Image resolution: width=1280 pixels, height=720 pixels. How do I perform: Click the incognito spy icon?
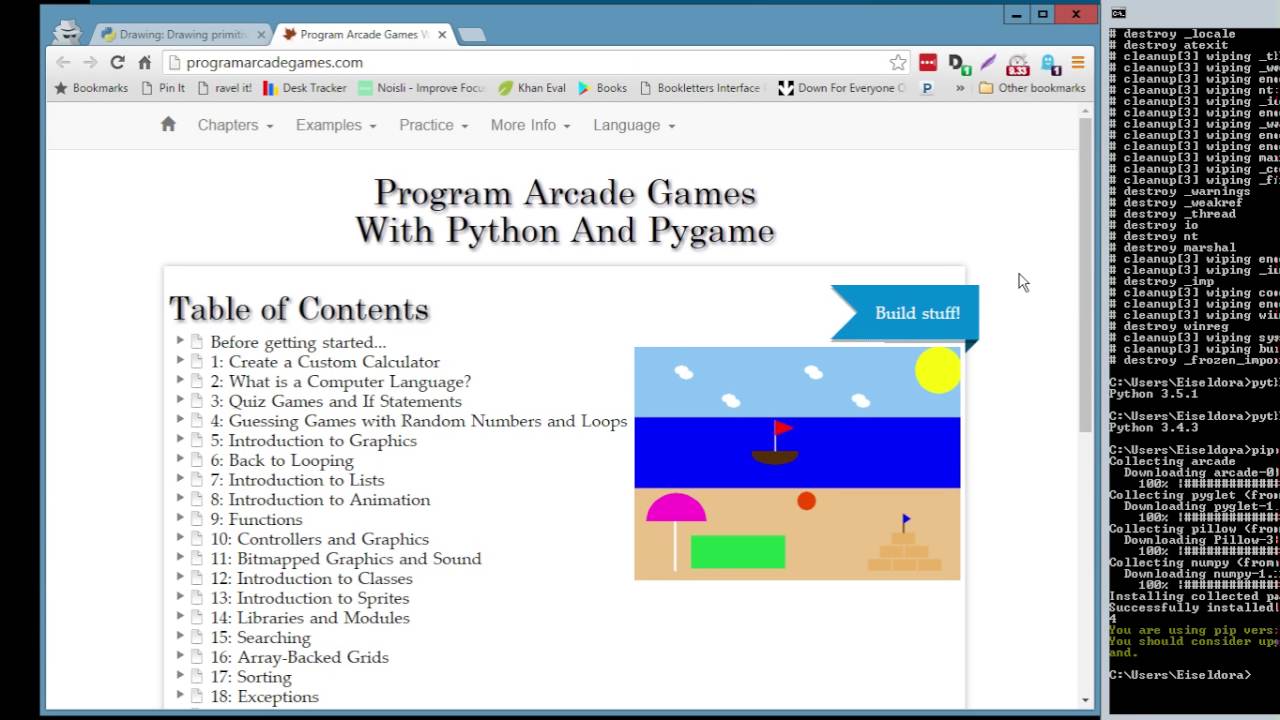click(67, 32)
